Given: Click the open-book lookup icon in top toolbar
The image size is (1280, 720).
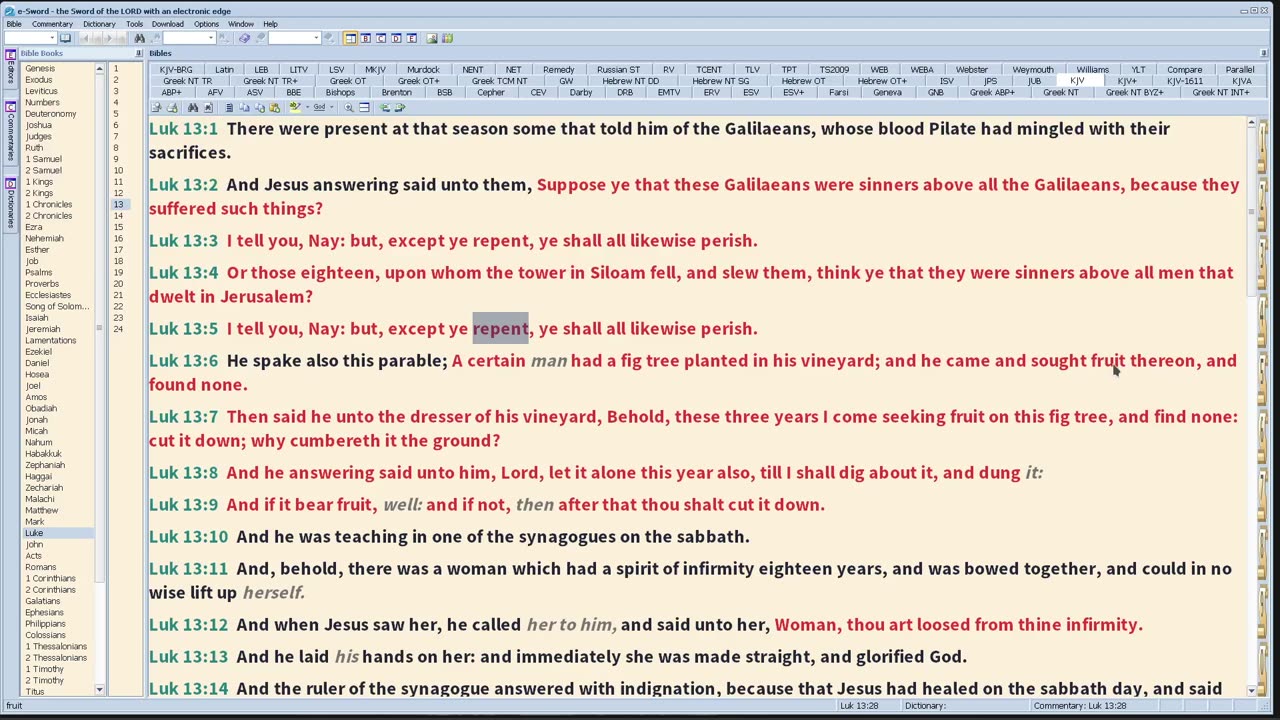Looking at the screenshot, I should coord(65,38).
